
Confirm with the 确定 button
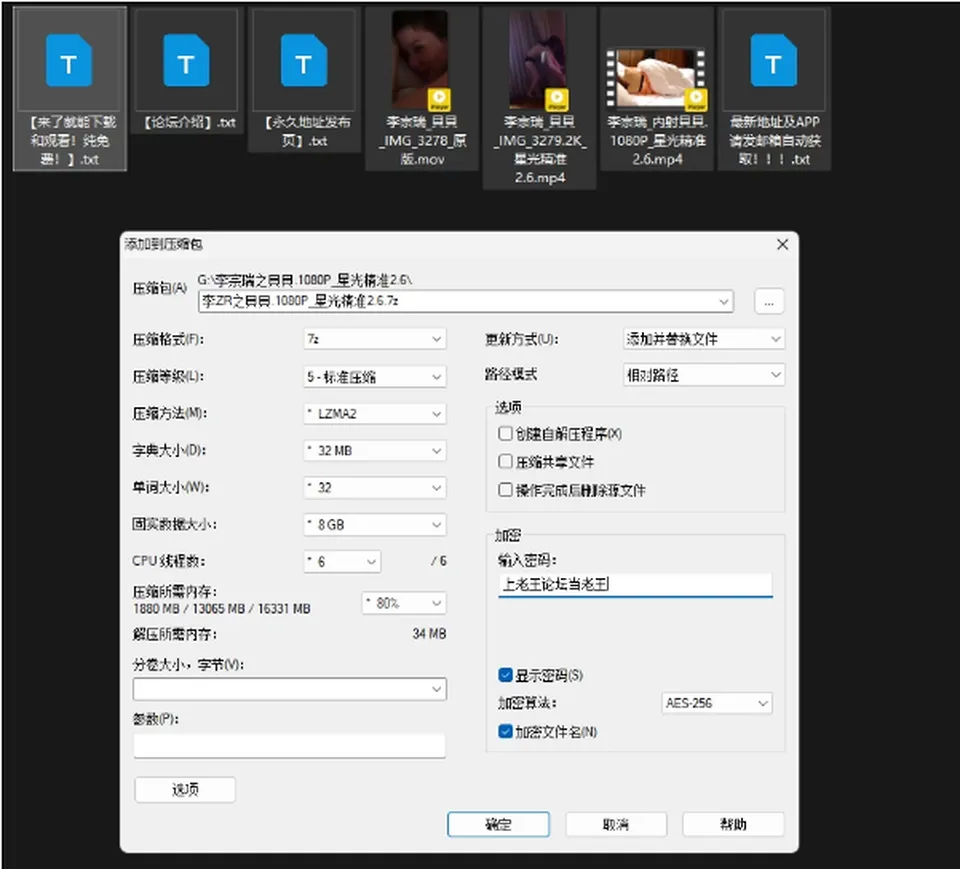pos(498,824)
